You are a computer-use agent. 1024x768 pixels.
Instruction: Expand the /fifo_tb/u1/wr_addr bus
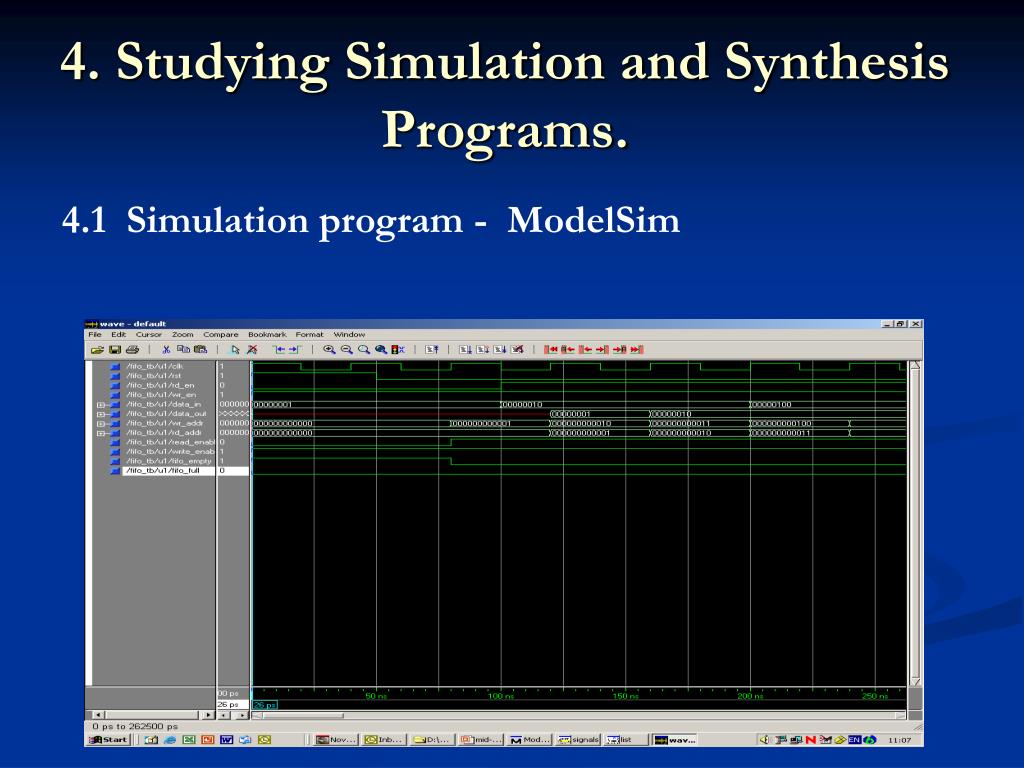[101, 424]
